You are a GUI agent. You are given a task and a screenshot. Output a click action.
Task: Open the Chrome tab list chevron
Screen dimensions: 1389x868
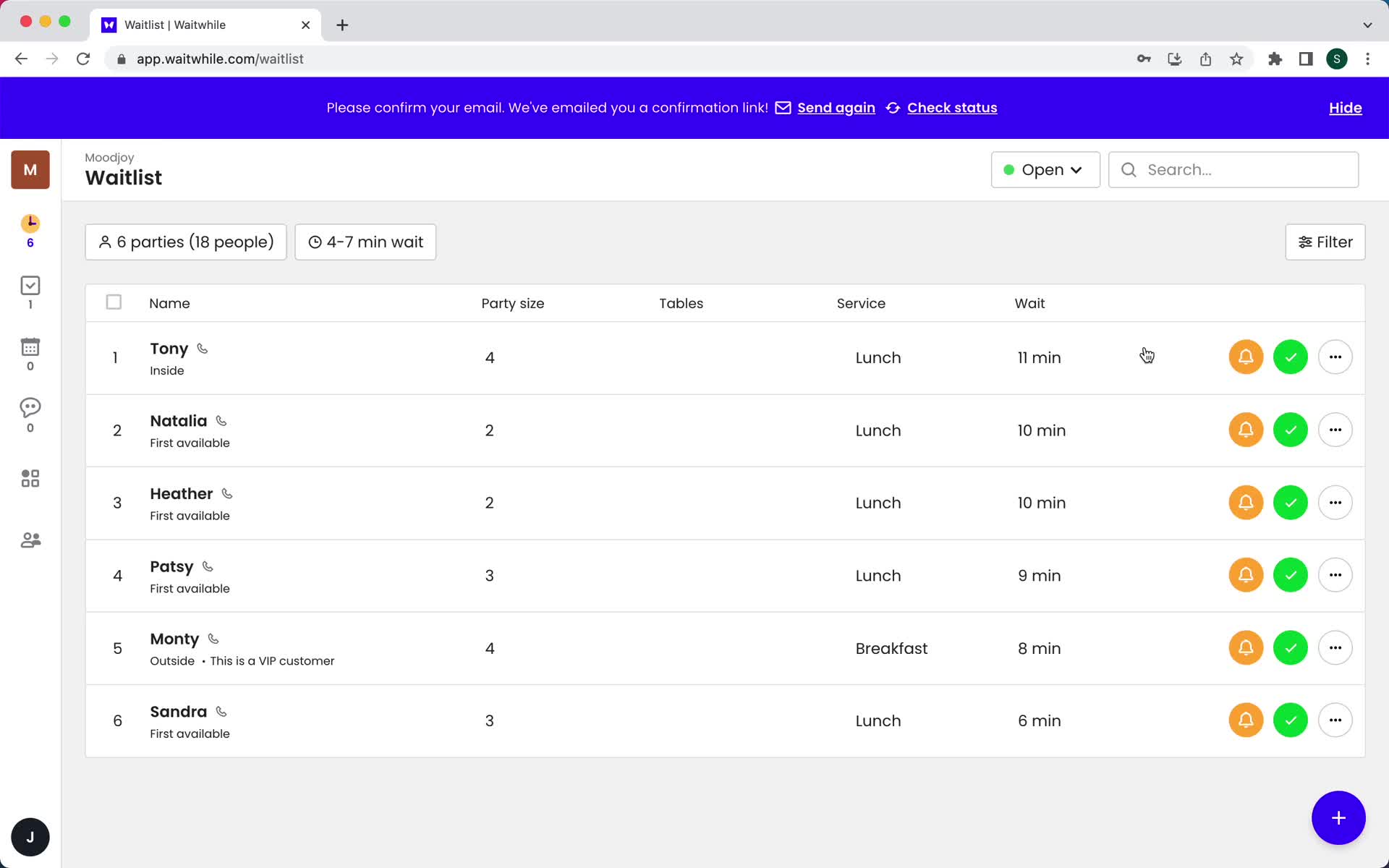pos(1367,25)
